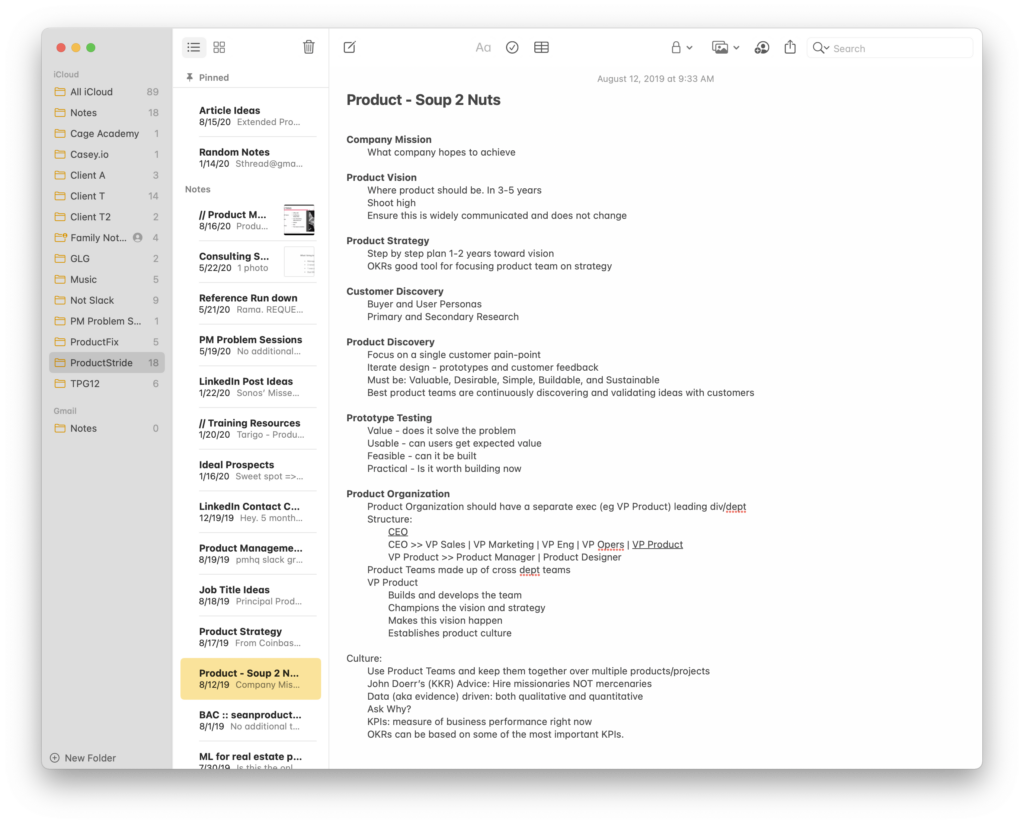Screen dimensions: 1024x824
Task: Switch to gallery view of notes
Action: 219,47
